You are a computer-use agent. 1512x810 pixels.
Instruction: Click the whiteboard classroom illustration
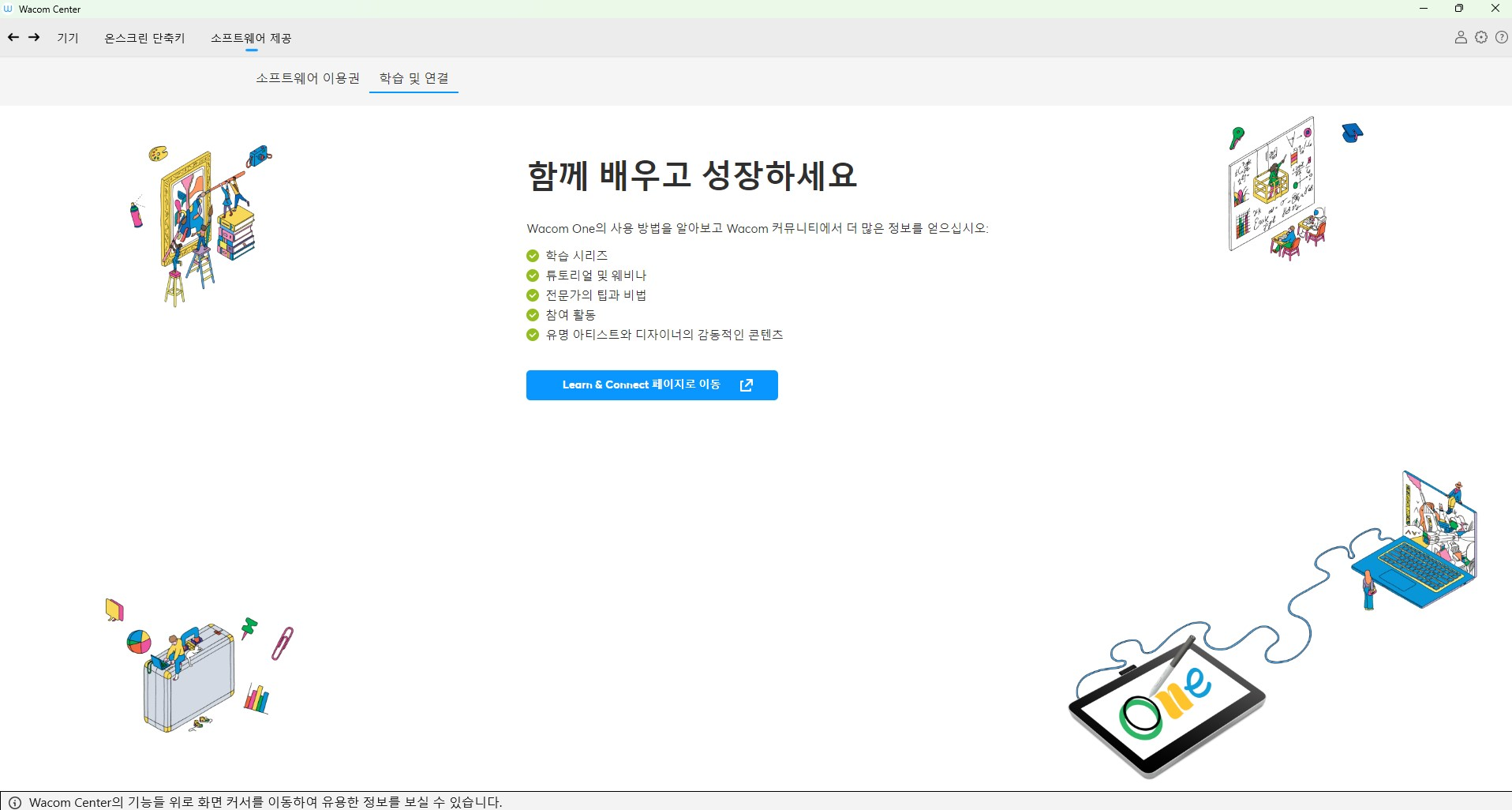tap(1277, 189)
